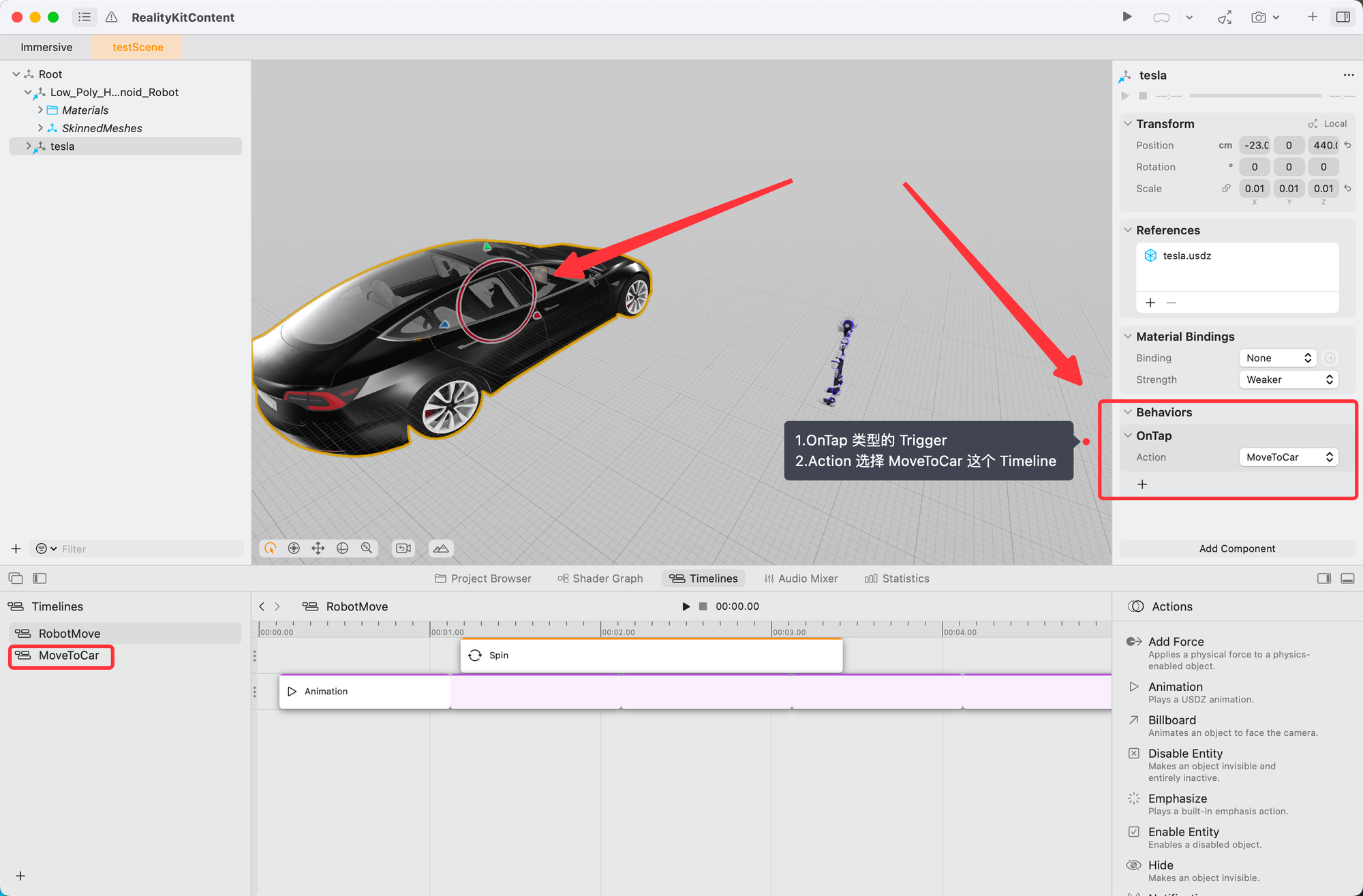Image resolution: width=1363 pixels, height=896 pixels.
Task: Open the Shader Graph tab
Action: tap(600, 578)
